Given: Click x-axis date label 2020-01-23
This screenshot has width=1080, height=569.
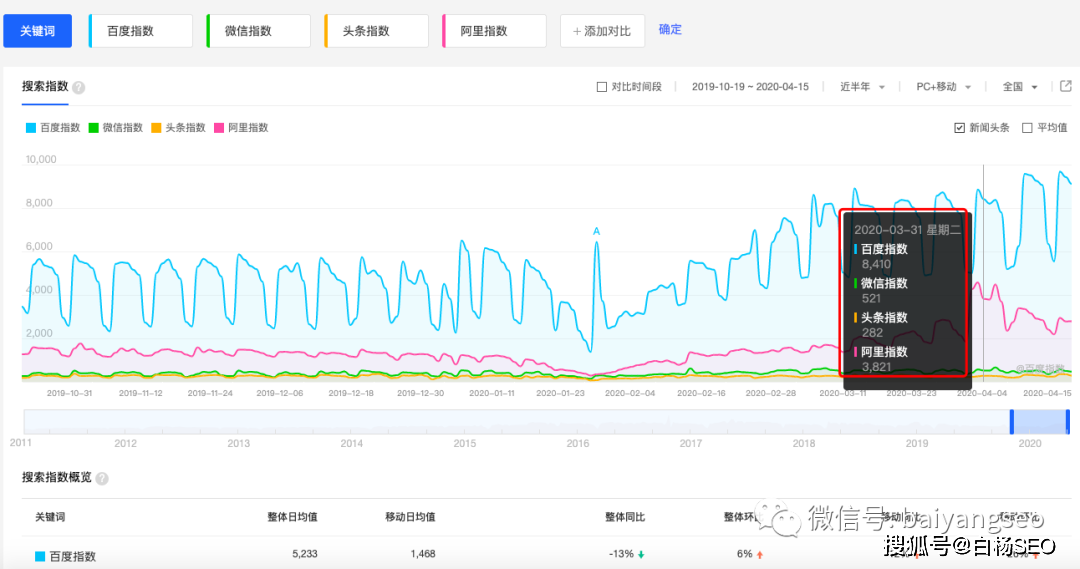Looking at the screenshot, I should (x=561, y=393).
